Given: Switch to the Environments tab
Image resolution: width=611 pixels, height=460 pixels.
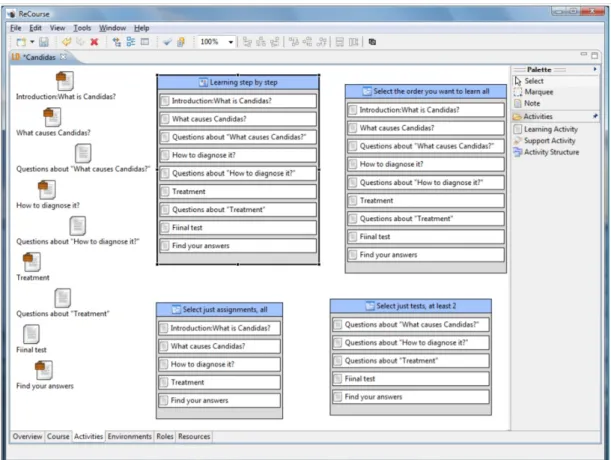Looking at the screenshot, I should pyautogui.click(x=129, y=437).
